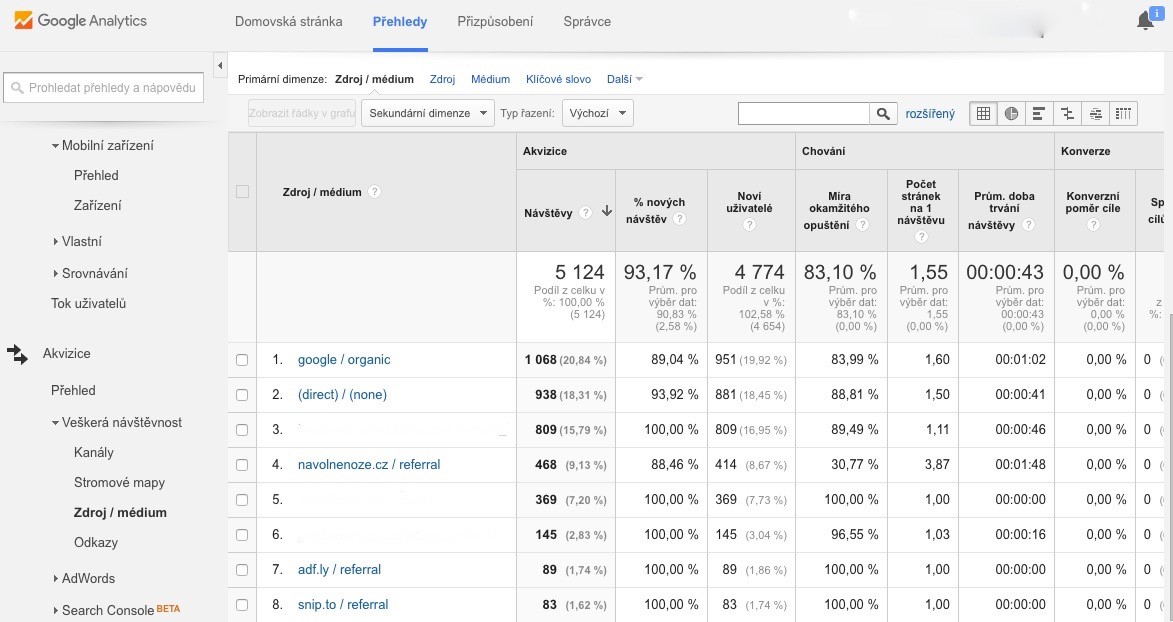Check the navolnenoze.cz / referral row
This screenshot has height=622, width=1173.
tap(242, 465)
